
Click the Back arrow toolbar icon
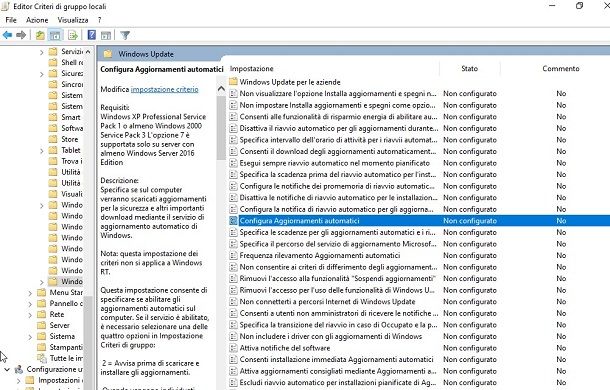point(7,35)
